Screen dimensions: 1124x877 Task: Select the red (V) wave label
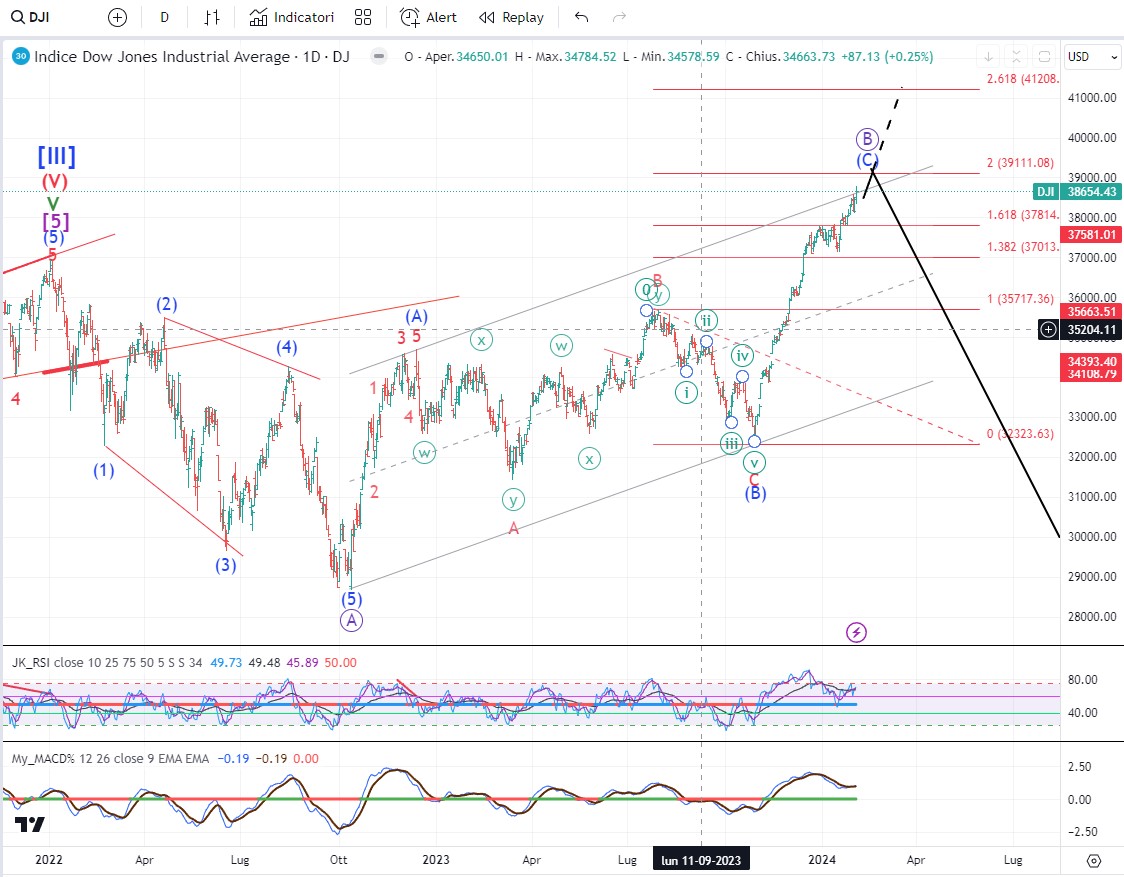[x=54, y=181]
